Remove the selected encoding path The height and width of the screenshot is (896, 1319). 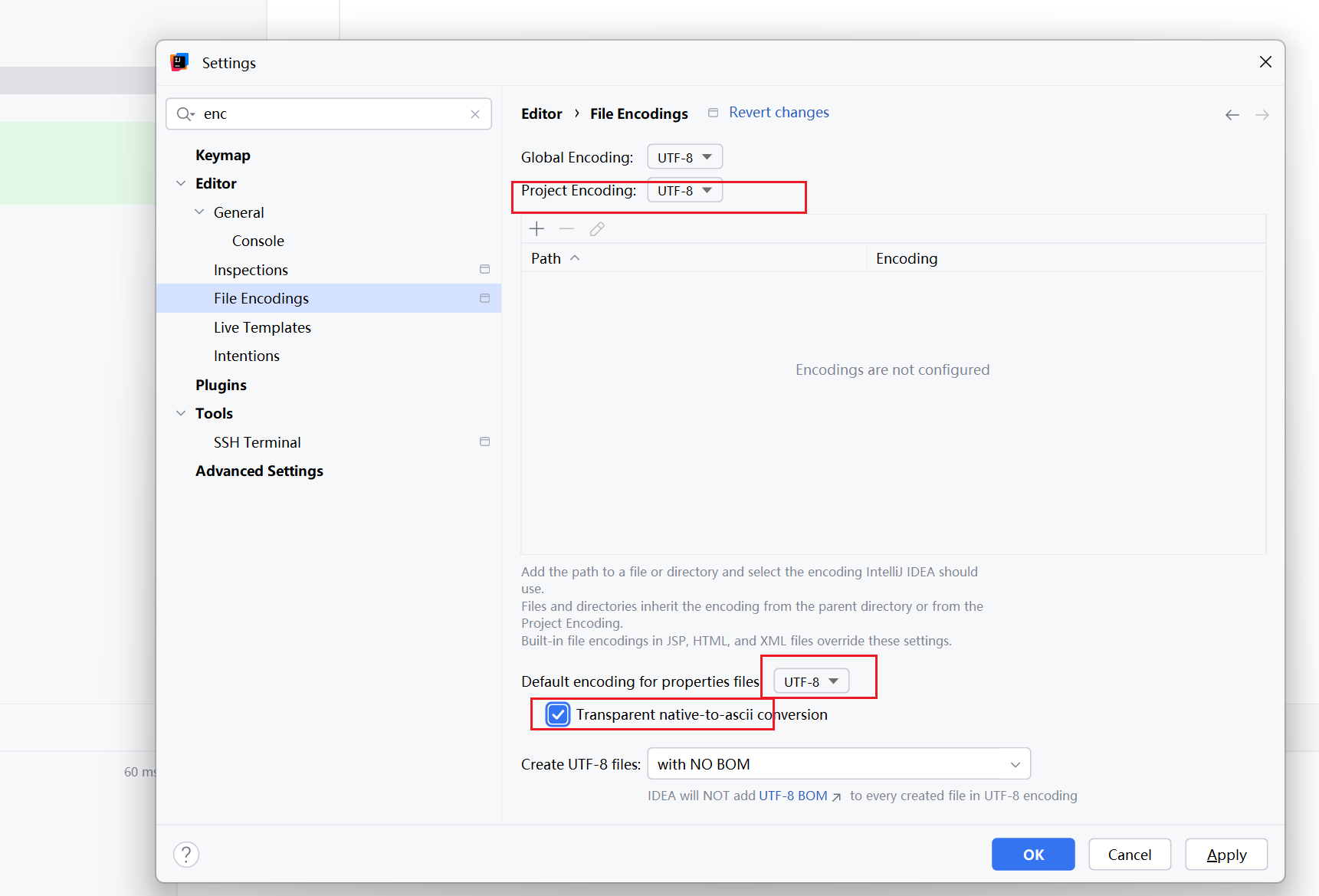566,228
